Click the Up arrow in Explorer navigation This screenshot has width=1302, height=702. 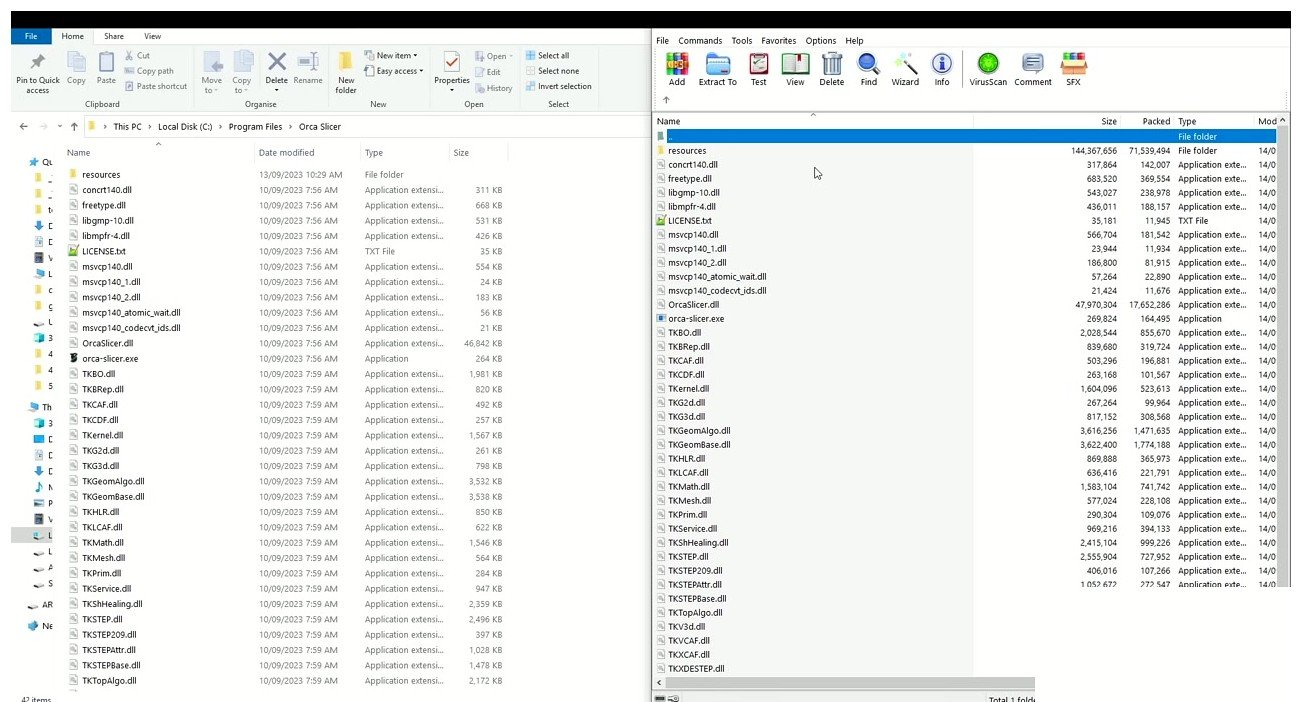coord(74,127)
